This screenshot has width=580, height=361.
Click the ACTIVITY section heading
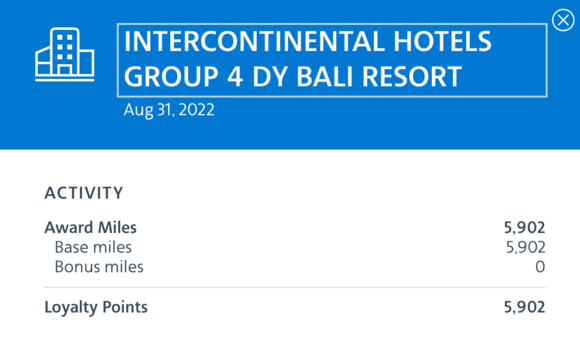tap(84, 193)
